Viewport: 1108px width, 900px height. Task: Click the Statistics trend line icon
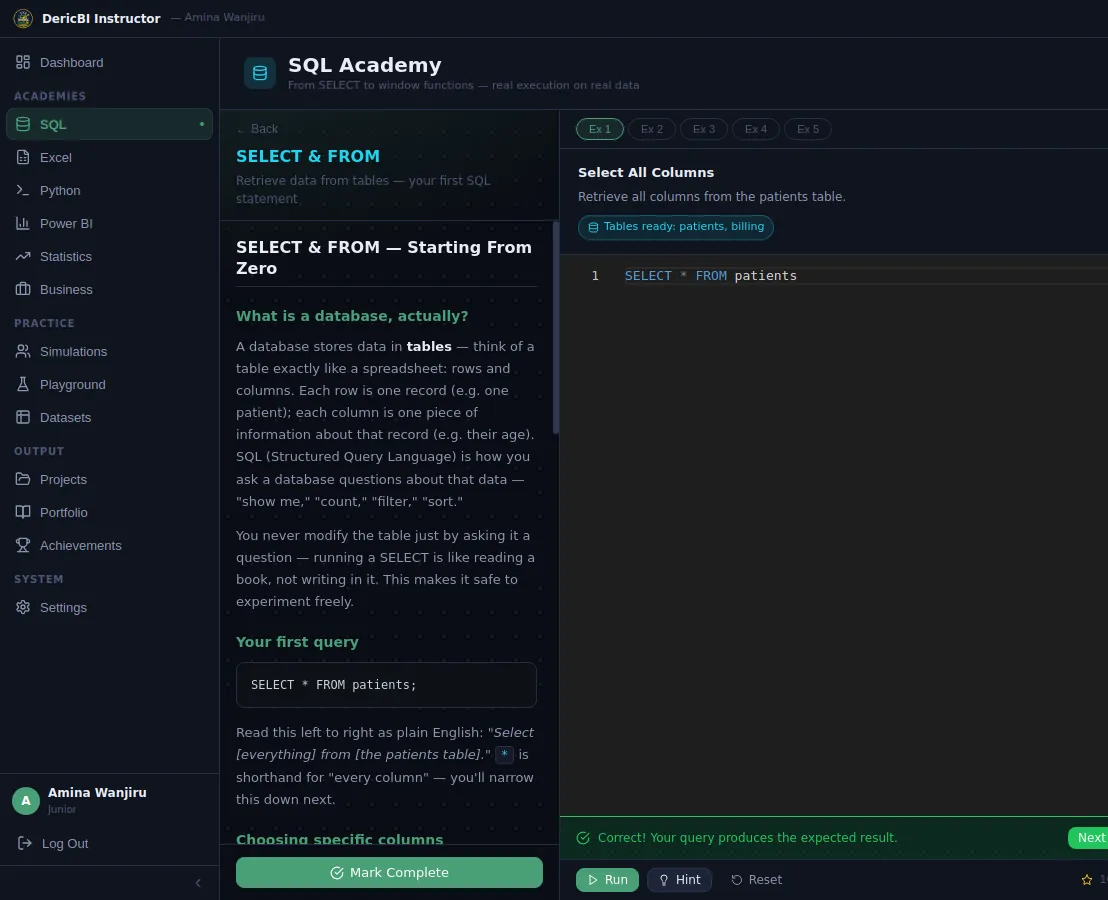tap(23, 256)
